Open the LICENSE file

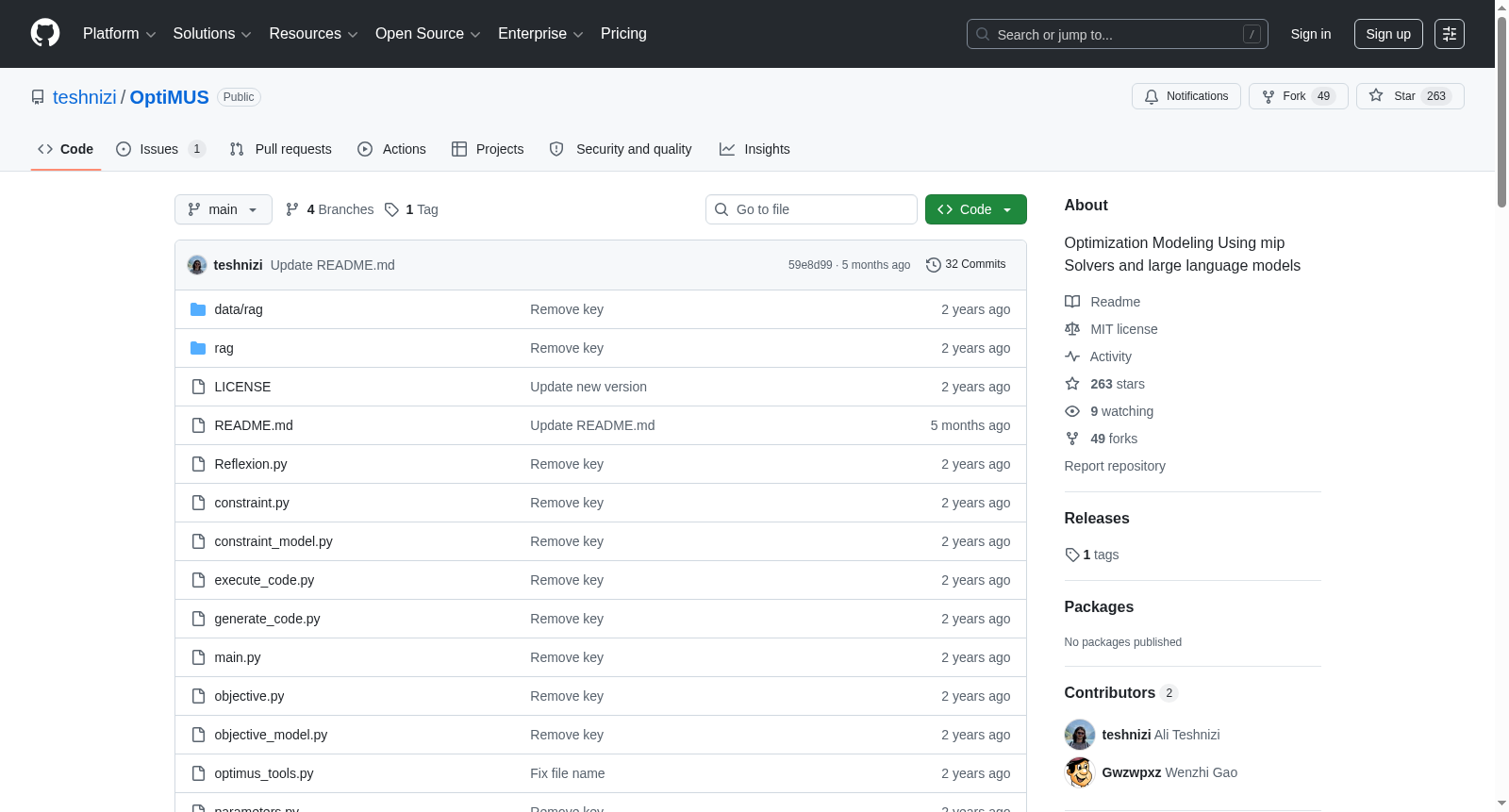(x=242, y=387)
